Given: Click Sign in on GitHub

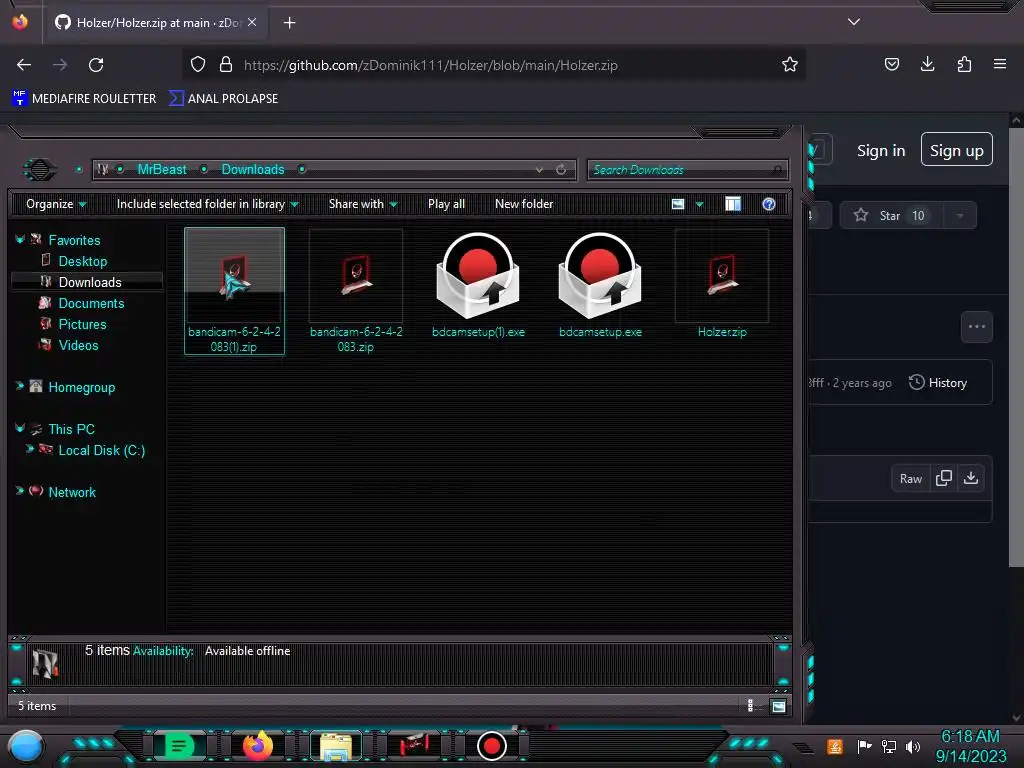Looking at the screenshot, I should pos(881,151).
